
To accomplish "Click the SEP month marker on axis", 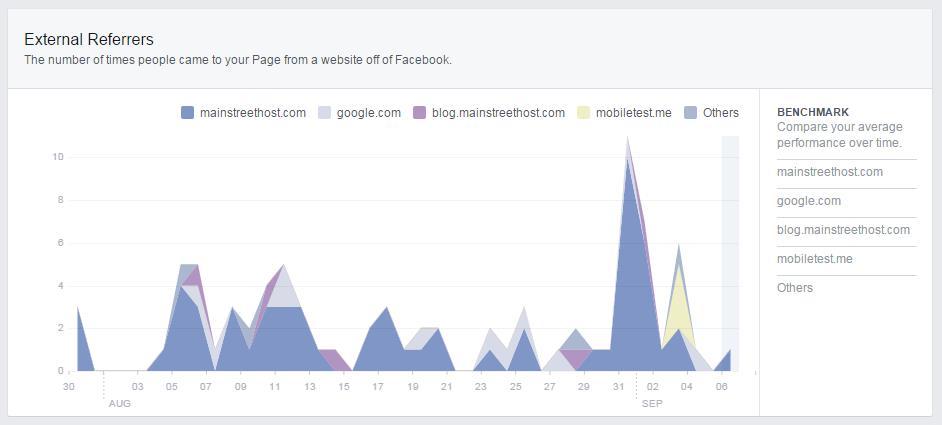I will pyautogui.click(x=651, y=404).
